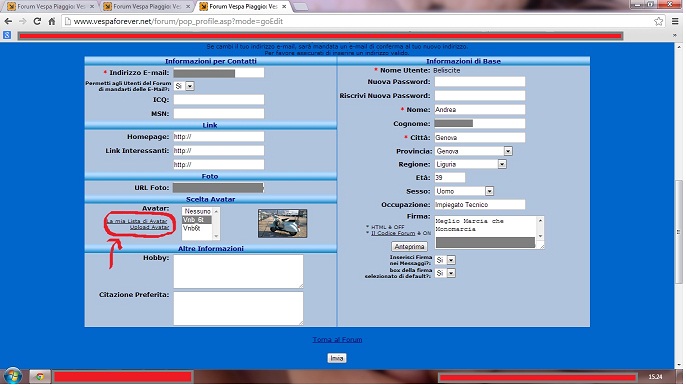Click the Anteprima button
Image resolution: width=686 pixels, height=386 pixels.
click(x=409, y=246)
